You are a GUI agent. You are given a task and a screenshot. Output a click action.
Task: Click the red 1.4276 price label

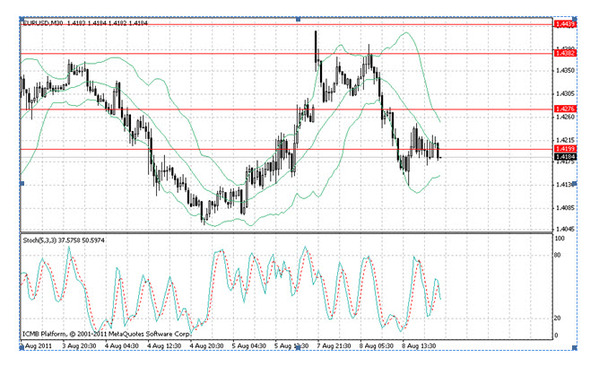pos(565,109)
